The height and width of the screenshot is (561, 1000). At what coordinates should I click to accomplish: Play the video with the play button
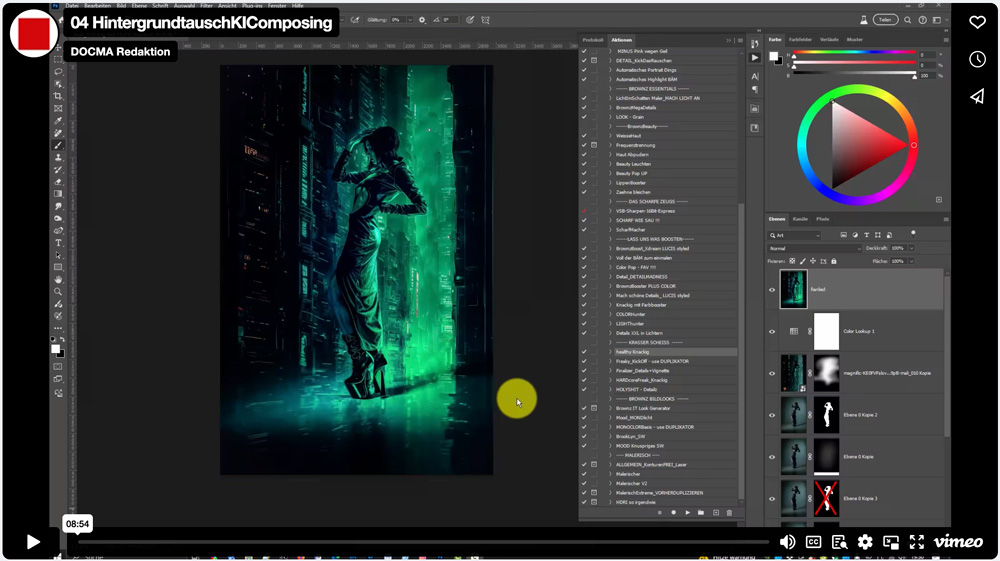click(x=33, y=542)
